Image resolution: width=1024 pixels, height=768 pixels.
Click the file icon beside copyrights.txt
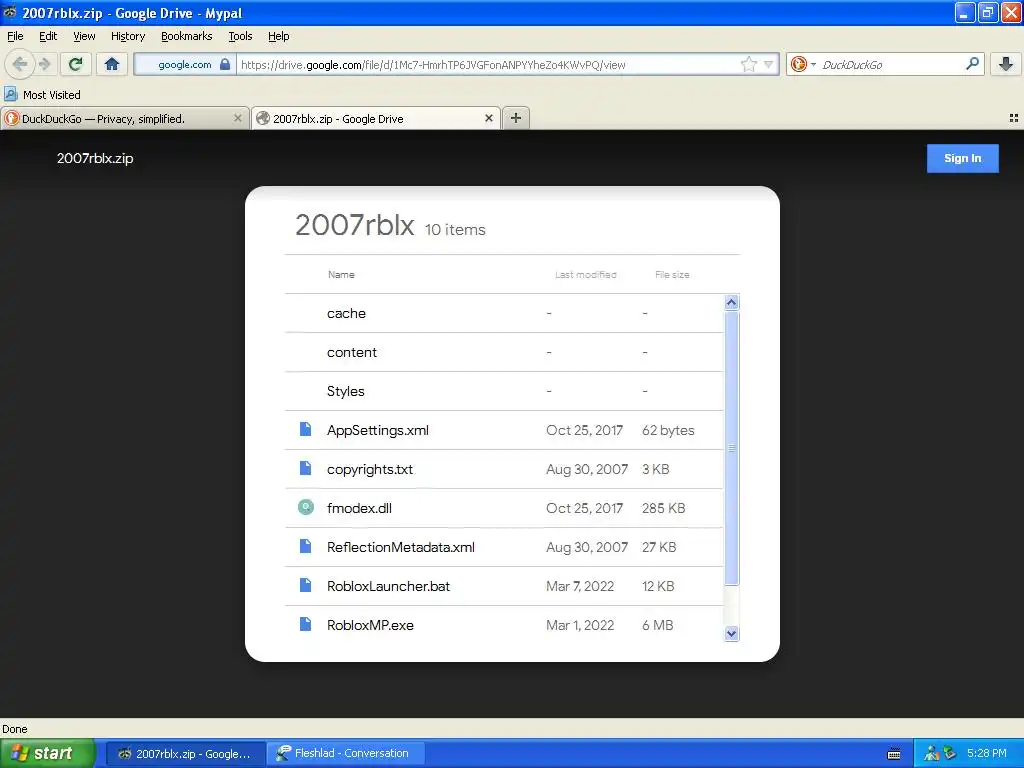(x=305, y=468)
